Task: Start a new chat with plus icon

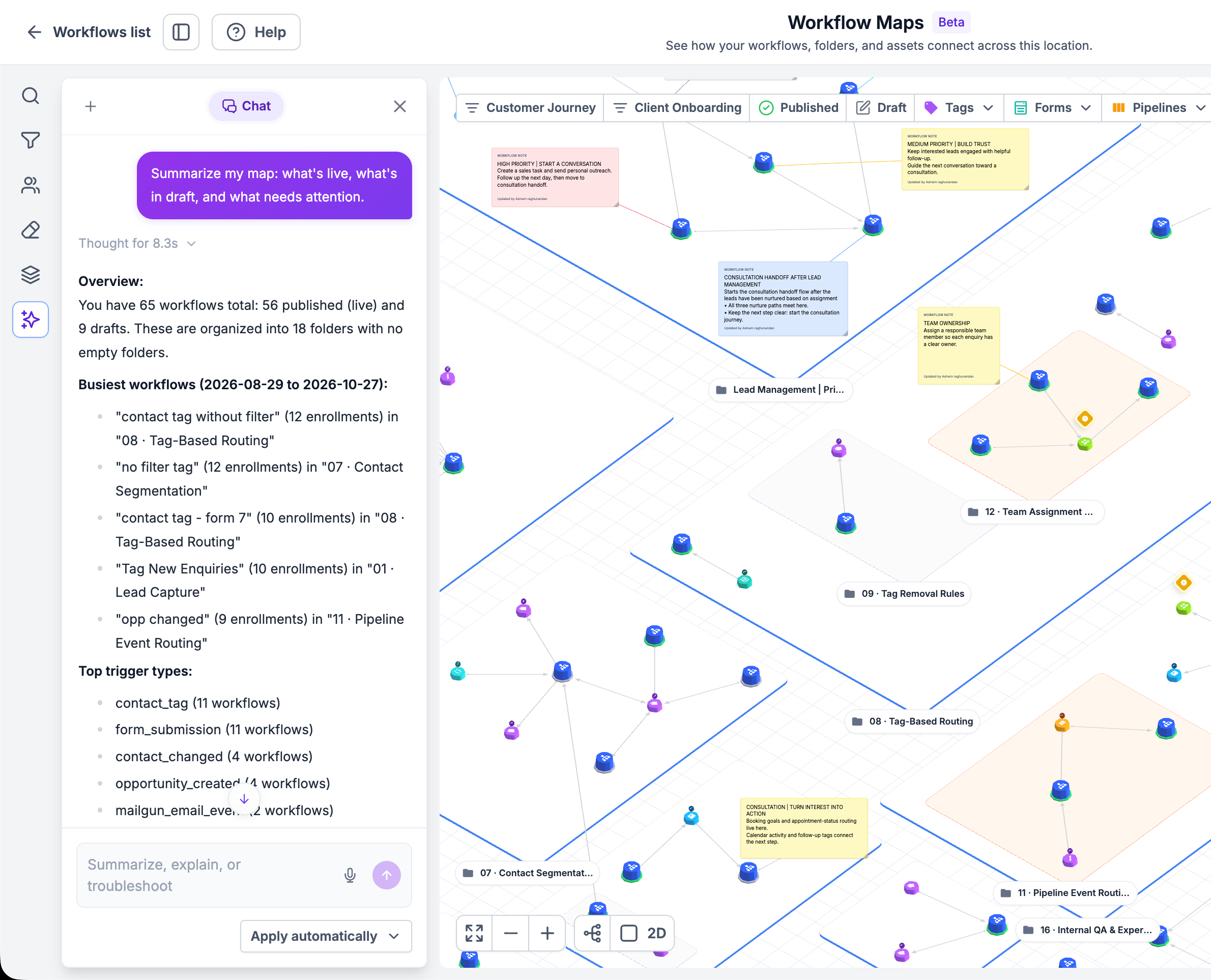Action: tap(91, 106)
